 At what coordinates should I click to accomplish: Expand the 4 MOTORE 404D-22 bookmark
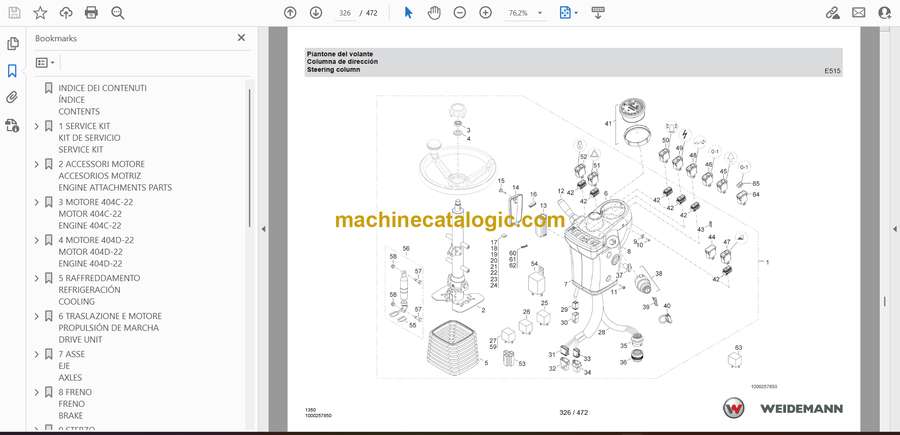click(37, 240)
